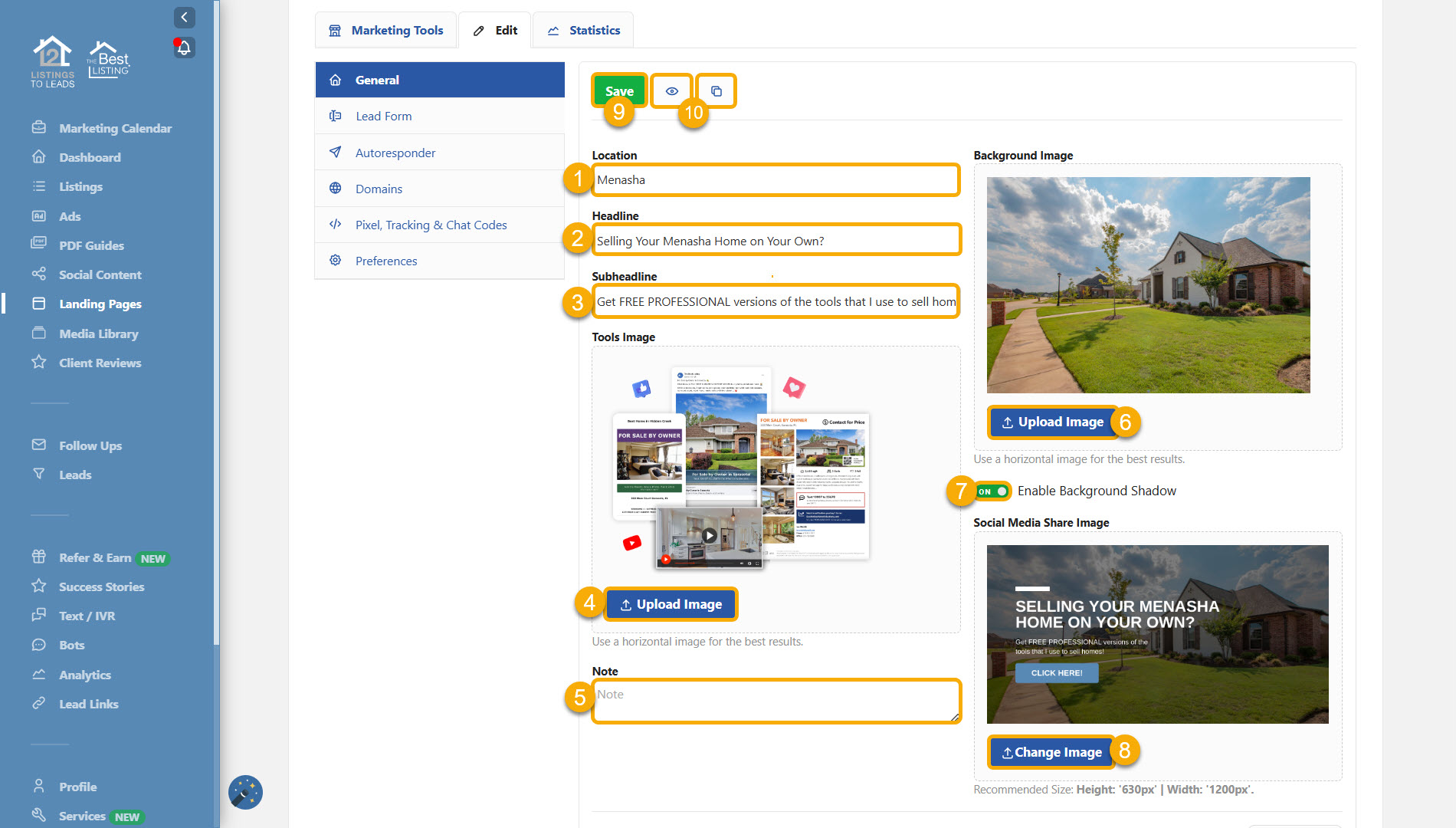The width and height of the screenshot is (1456, 828).
Task: Open Pixel, Tracking & Chat Codes section
Action: (x=431, y=225)
